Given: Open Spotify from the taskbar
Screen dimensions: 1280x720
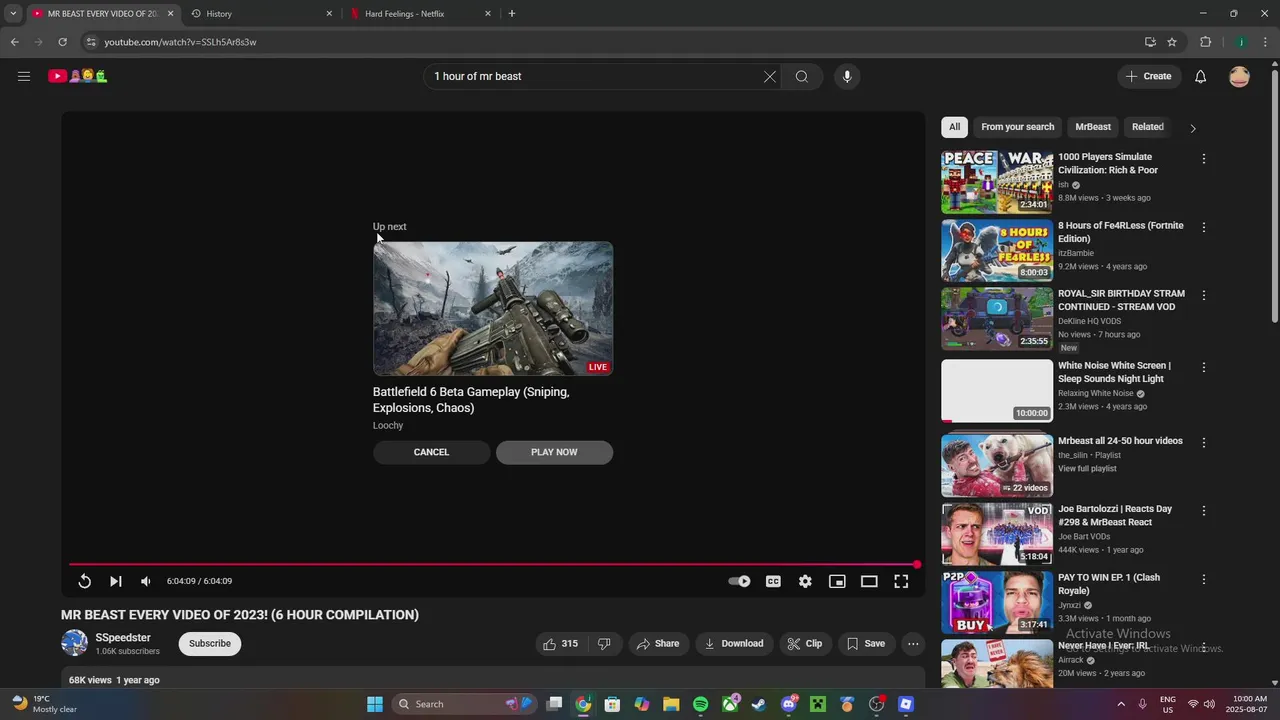Looking at the screenshot, I should tap(701, 704).
